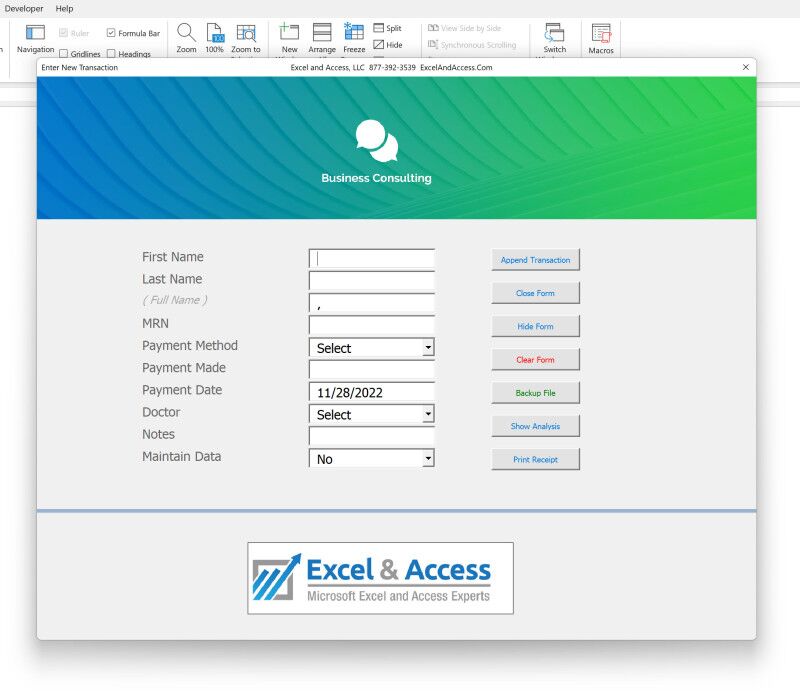The image size is (800, 699).
Task: Expand the Maintain Data dropdown
Action: coord(428,459)
